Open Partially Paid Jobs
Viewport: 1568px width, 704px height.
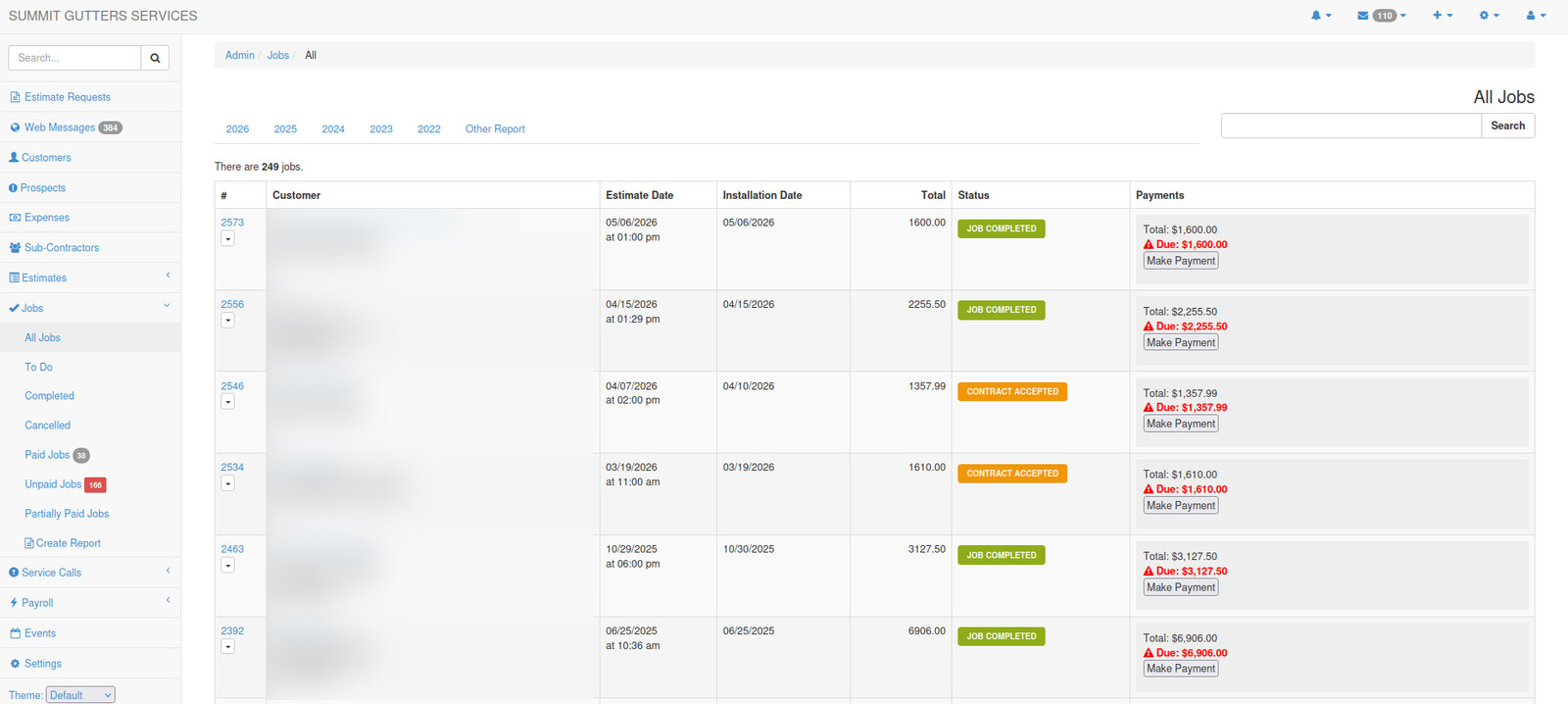pos(67,514)
